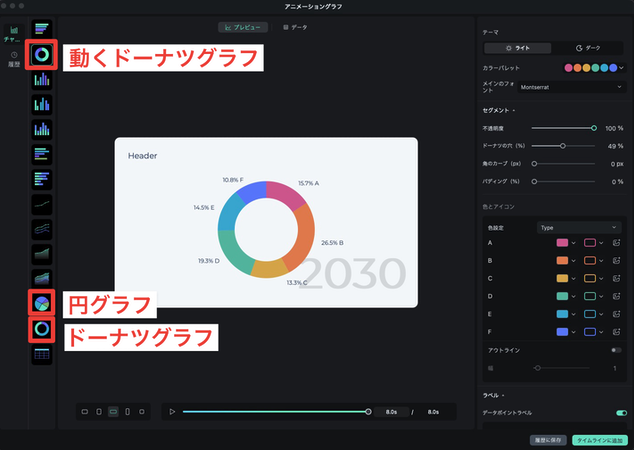Open the チャート sidebar tab
The image size is (634, 450).
(14, 34)
